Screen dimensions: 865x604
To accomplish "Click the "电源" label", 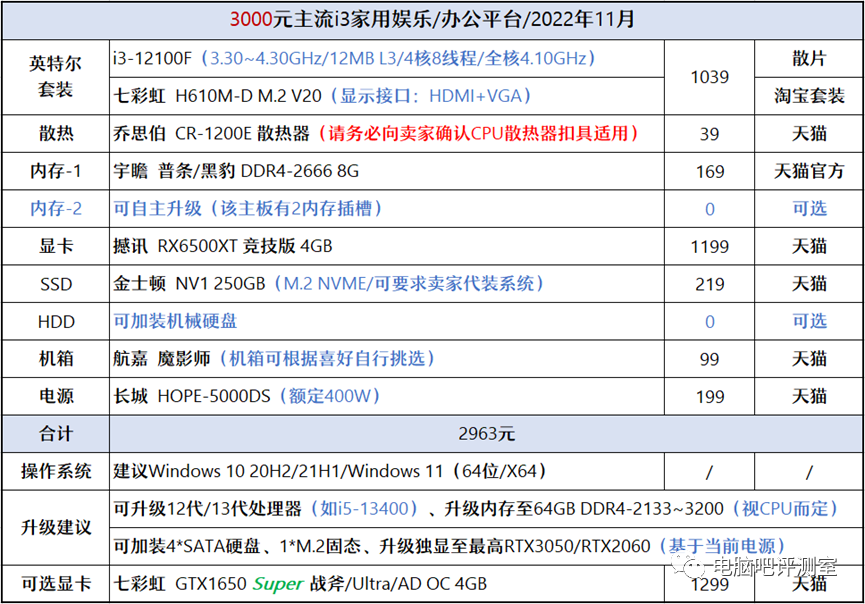I will (56, 396).
